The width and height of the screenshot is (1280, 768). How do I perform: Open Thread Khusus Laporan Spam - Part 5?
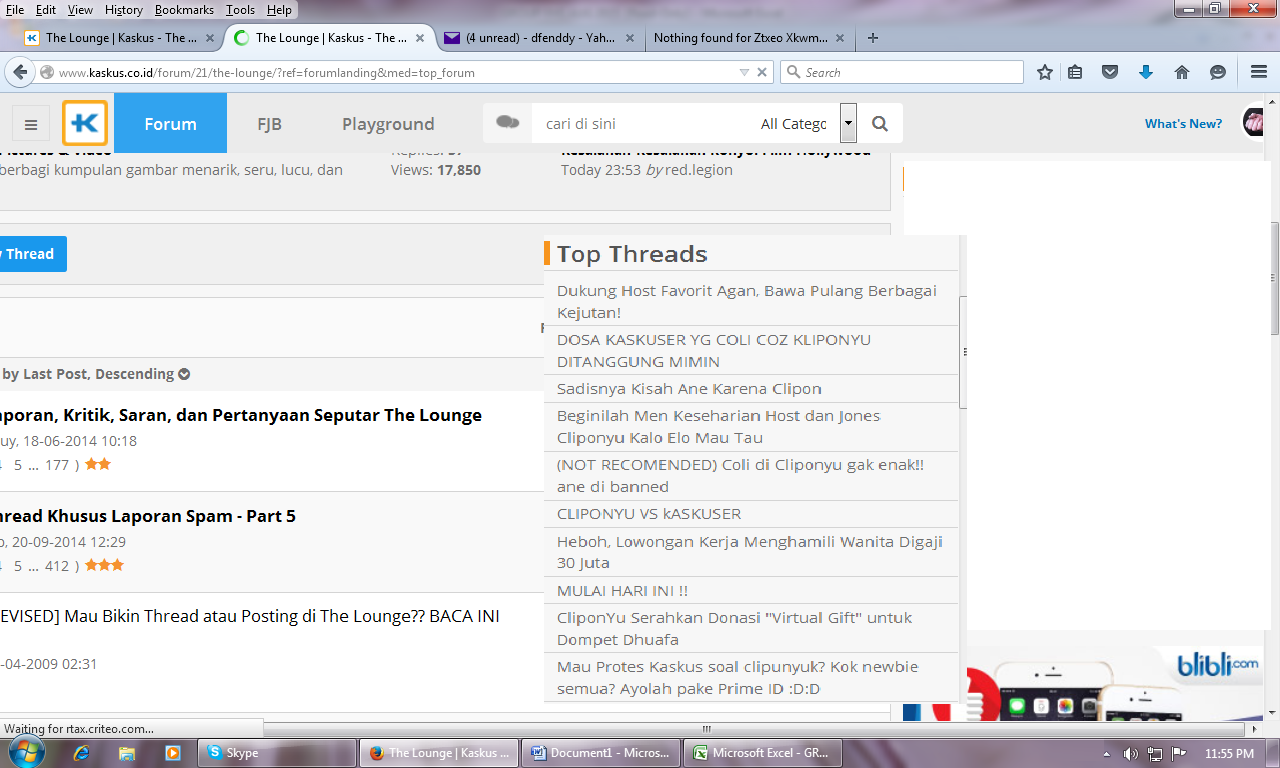[147, 516]
